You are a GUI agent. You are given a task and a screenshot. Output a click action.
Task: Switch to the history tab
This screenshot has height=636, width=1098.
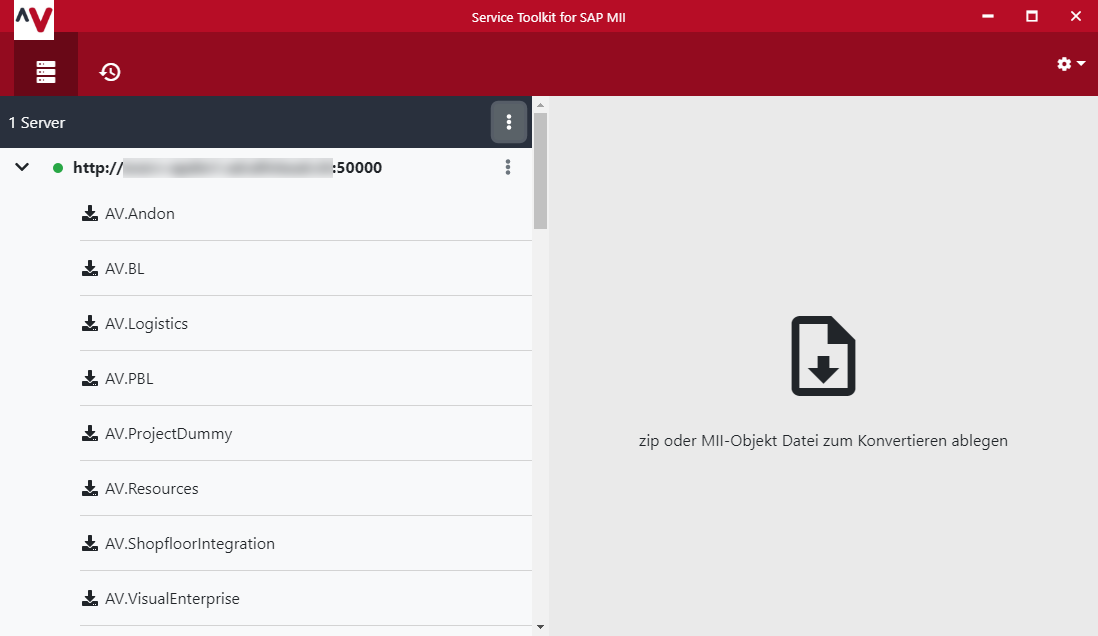pyautogui.click(x=110, y=71)
